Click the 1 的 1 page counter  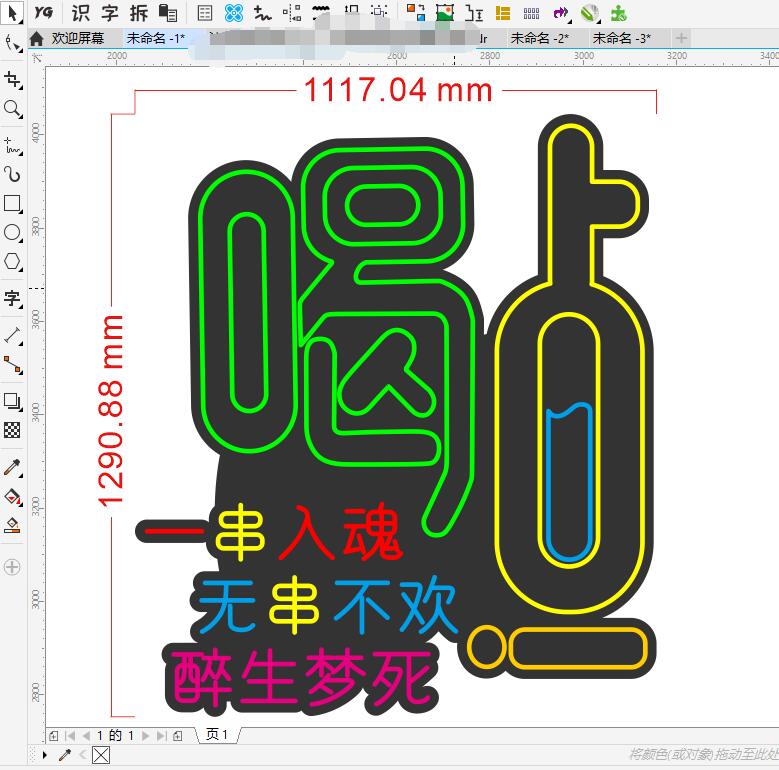pos(115,736)
